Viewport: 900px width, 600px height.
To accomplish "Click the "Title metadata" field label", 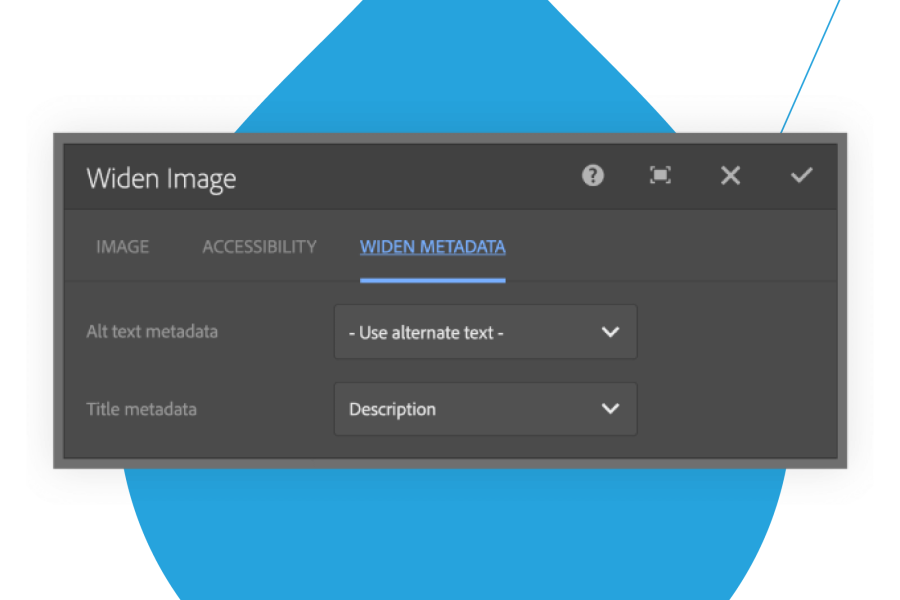I will coord(141,409).
